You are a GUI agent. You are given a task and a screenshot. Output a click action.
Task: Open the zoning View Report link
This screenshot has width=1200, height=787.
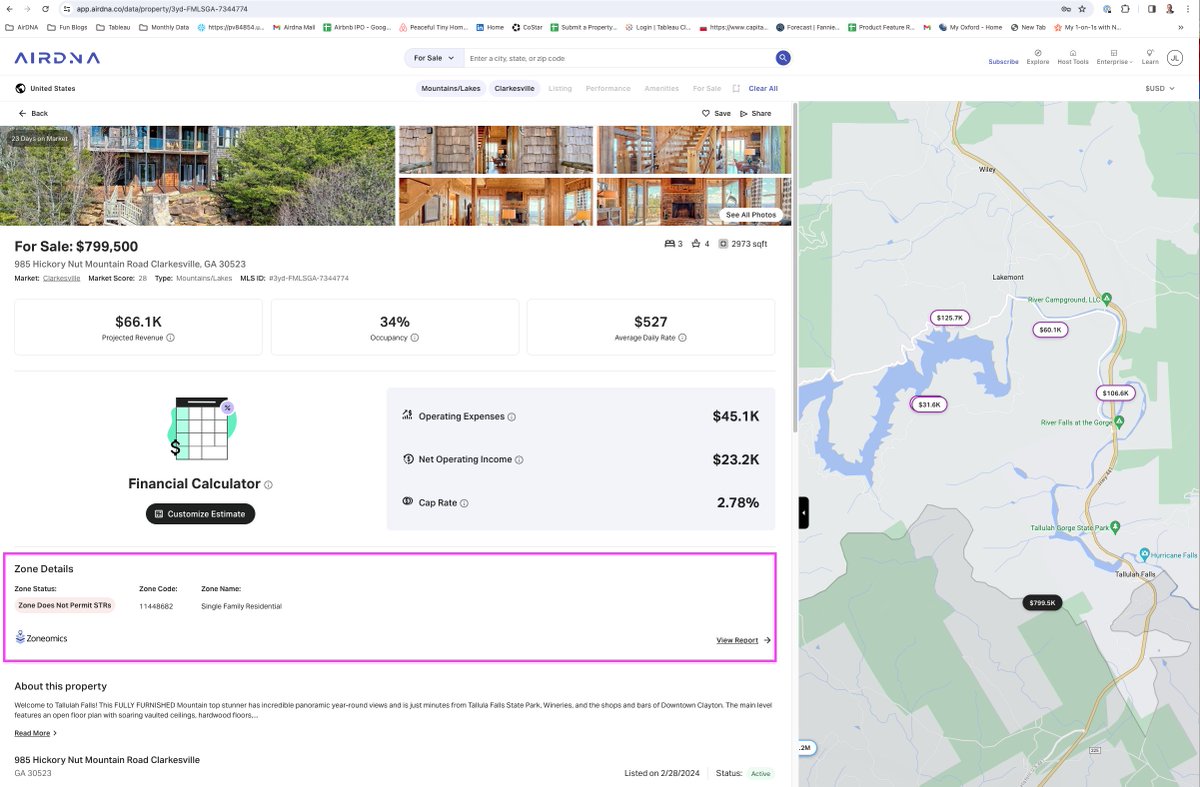[x=743, y=640]
